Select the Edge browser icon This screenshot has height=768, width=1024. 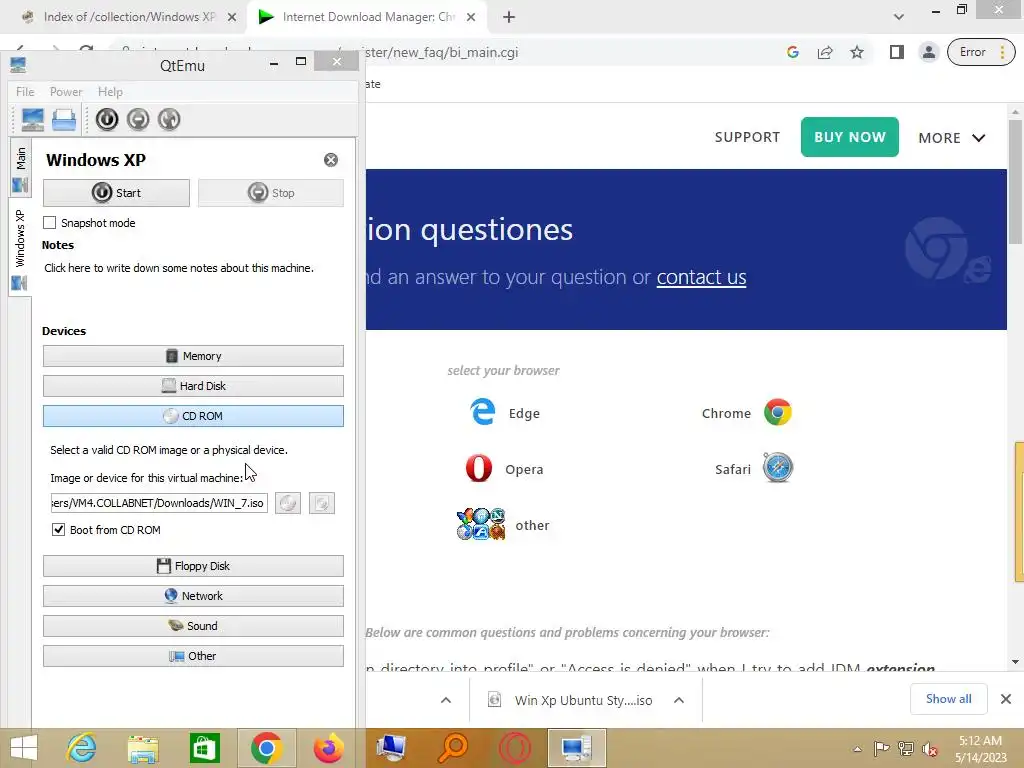[x=483, y=412]
